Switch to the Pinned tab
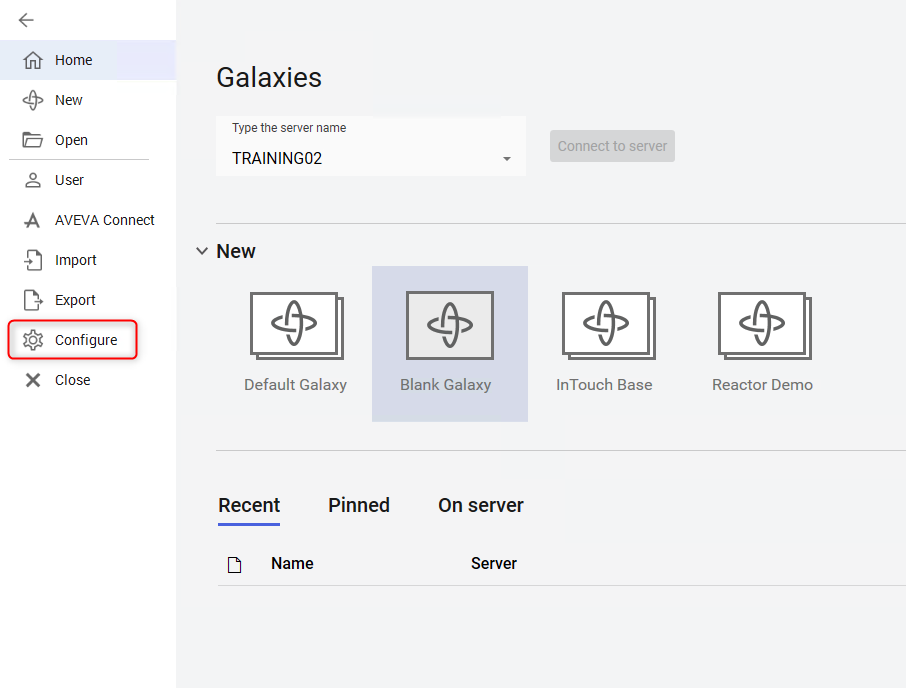This screenshot has width=906, height=688. tap(359, 505)
